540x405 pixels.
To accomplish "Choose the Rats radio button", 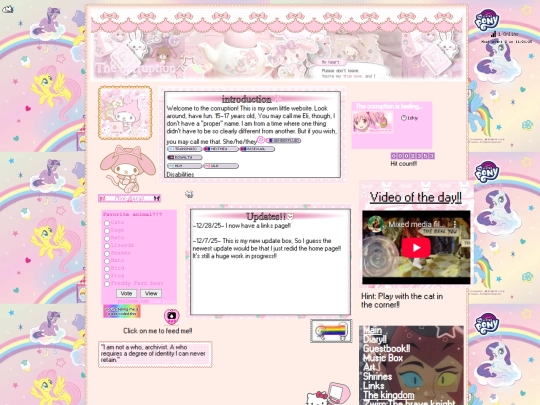I will click(x=107, y=238).
